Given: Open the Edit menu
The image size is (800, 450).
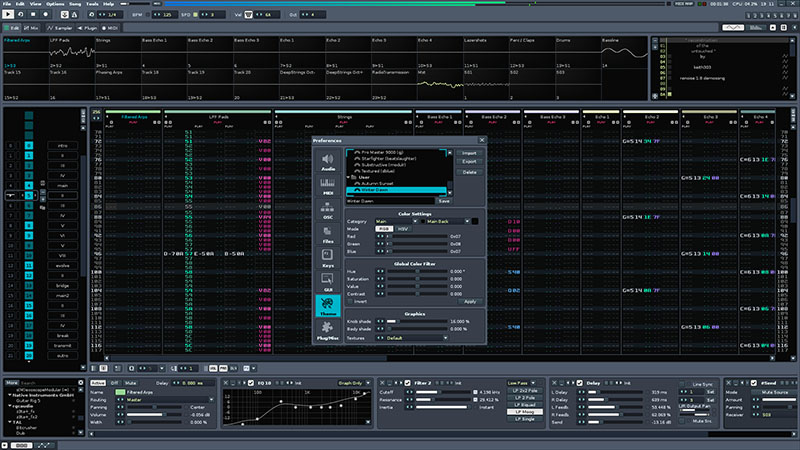Looking at the screenshot, I should 20,4.
